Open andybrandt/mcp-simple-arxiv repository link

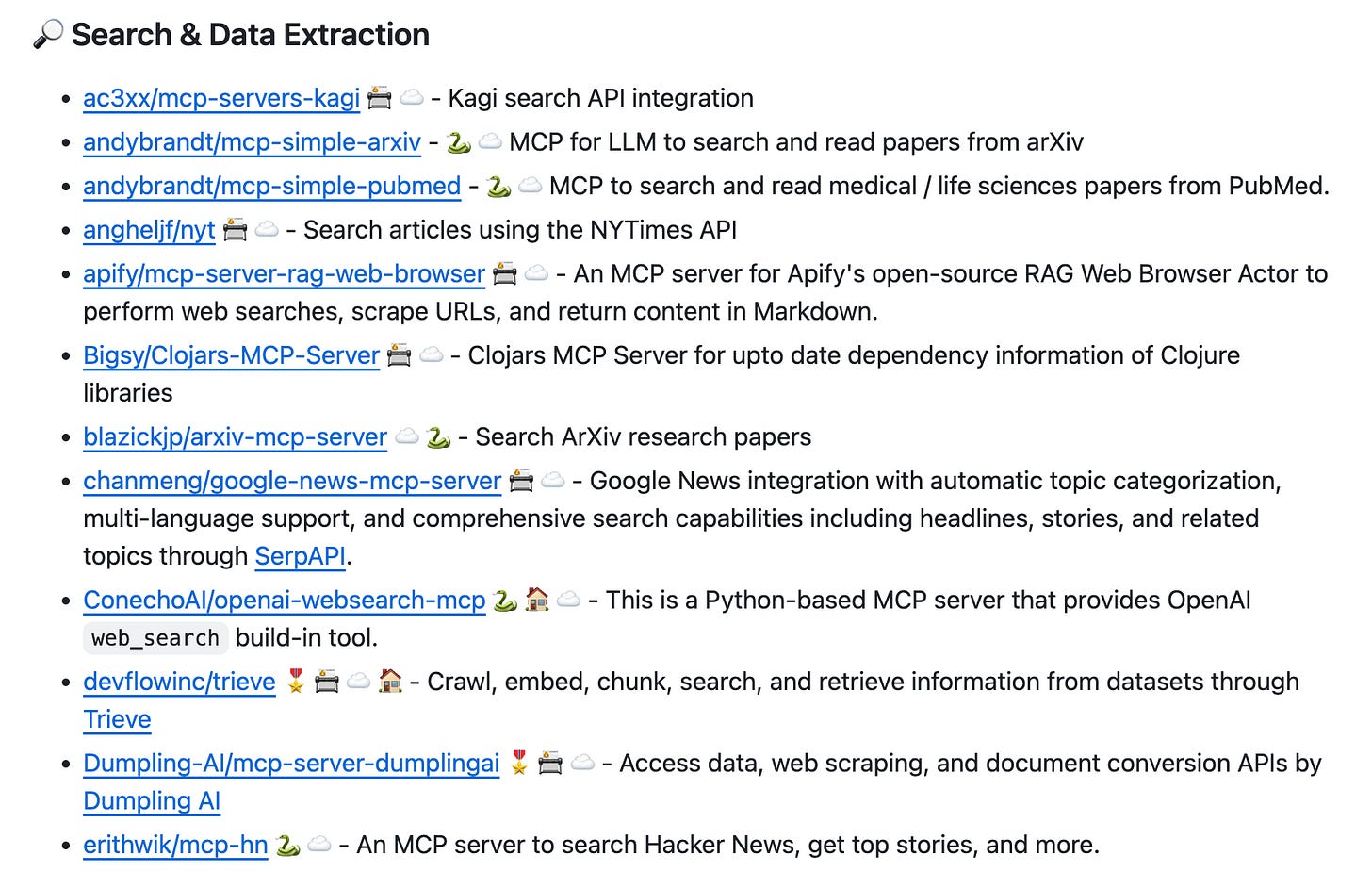click(252, 142)
